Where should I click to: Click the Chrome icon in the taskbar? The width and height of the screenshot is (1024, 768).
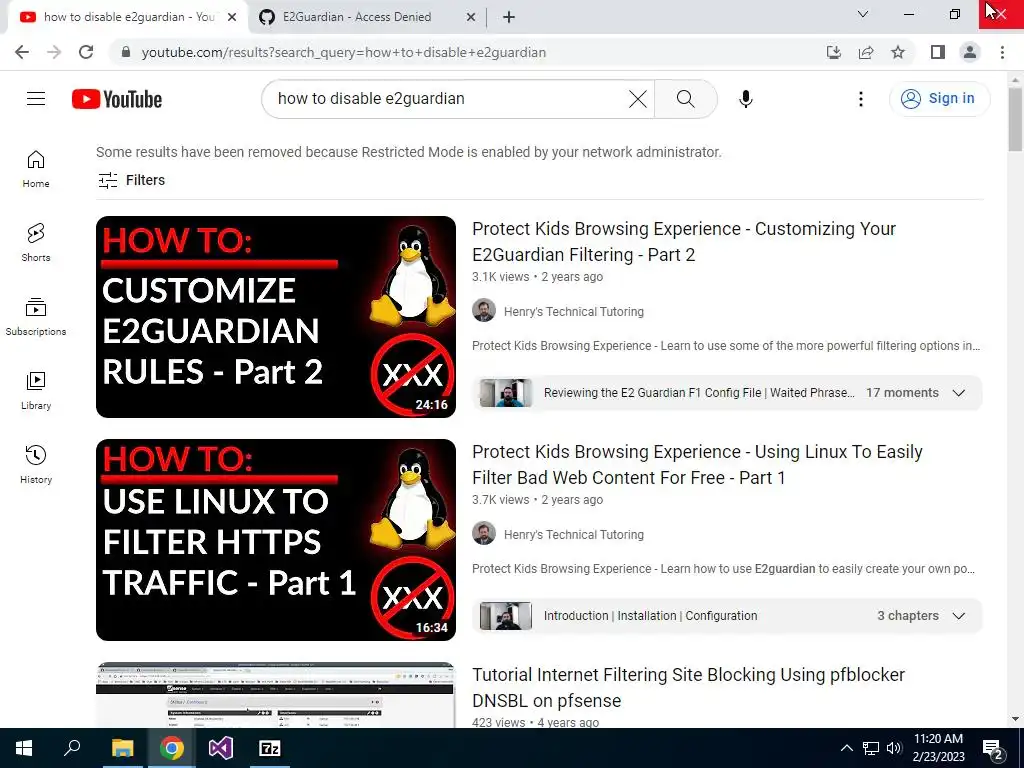pyautogui.click(x=172, y=748)
